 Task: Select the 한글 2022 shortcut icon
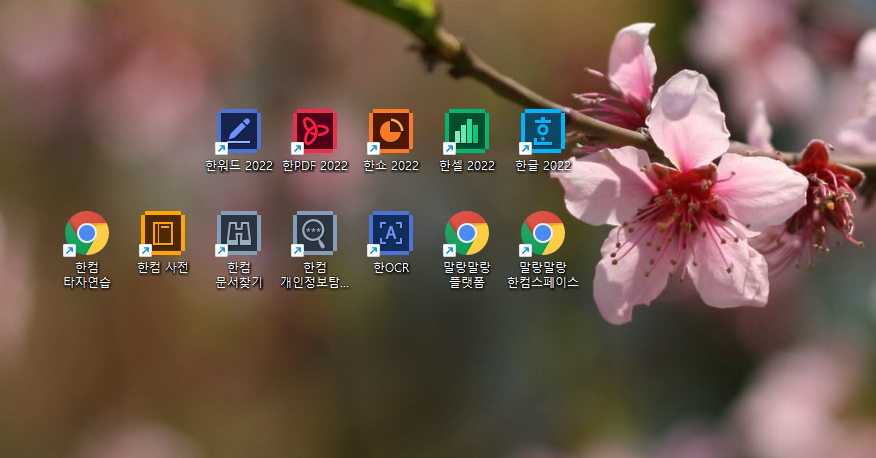[x=542, y=131]
